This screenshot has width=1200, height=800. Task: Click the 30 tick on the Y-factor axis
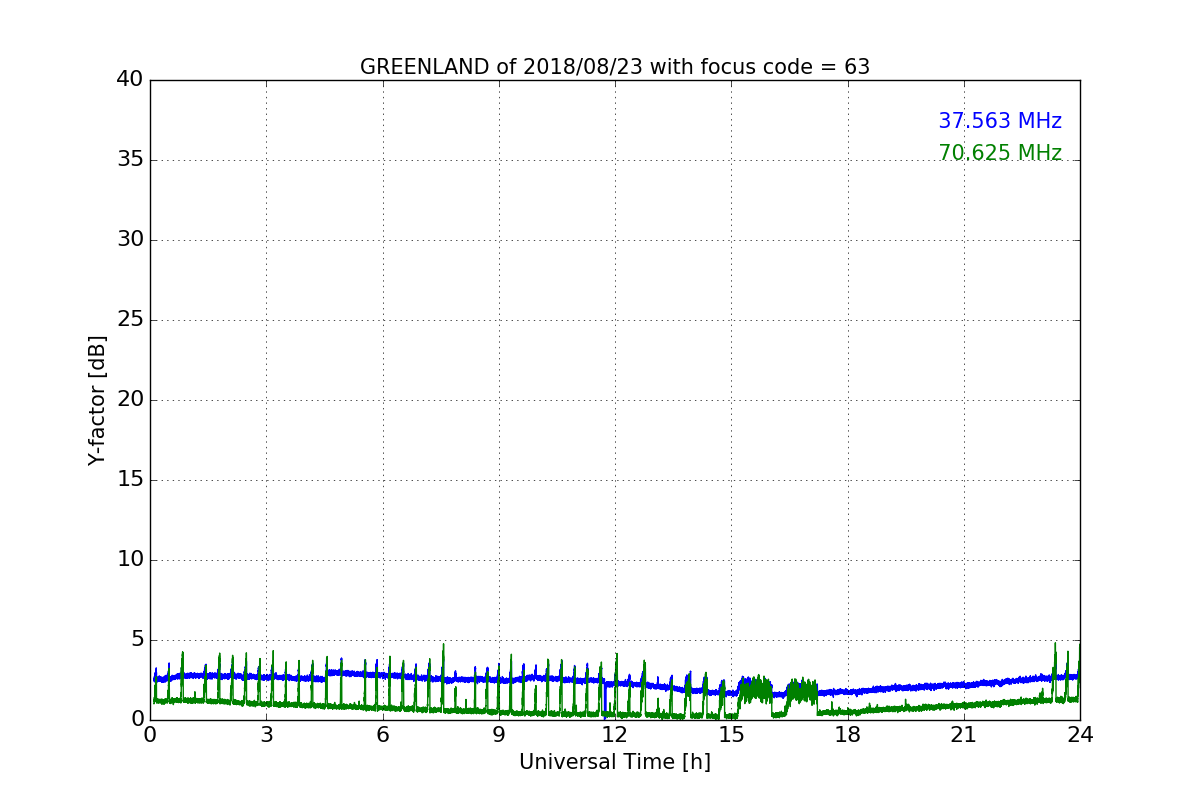130,240
